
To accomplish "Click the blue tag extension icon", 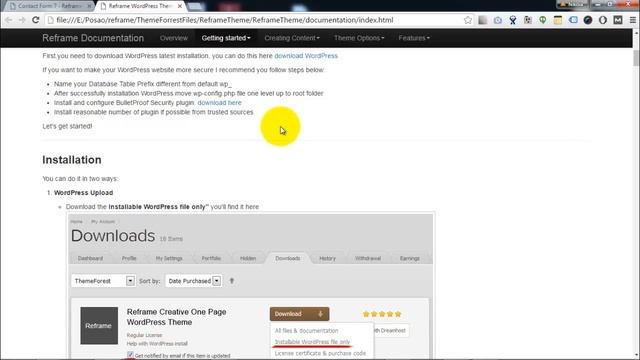I will point(573,20).
